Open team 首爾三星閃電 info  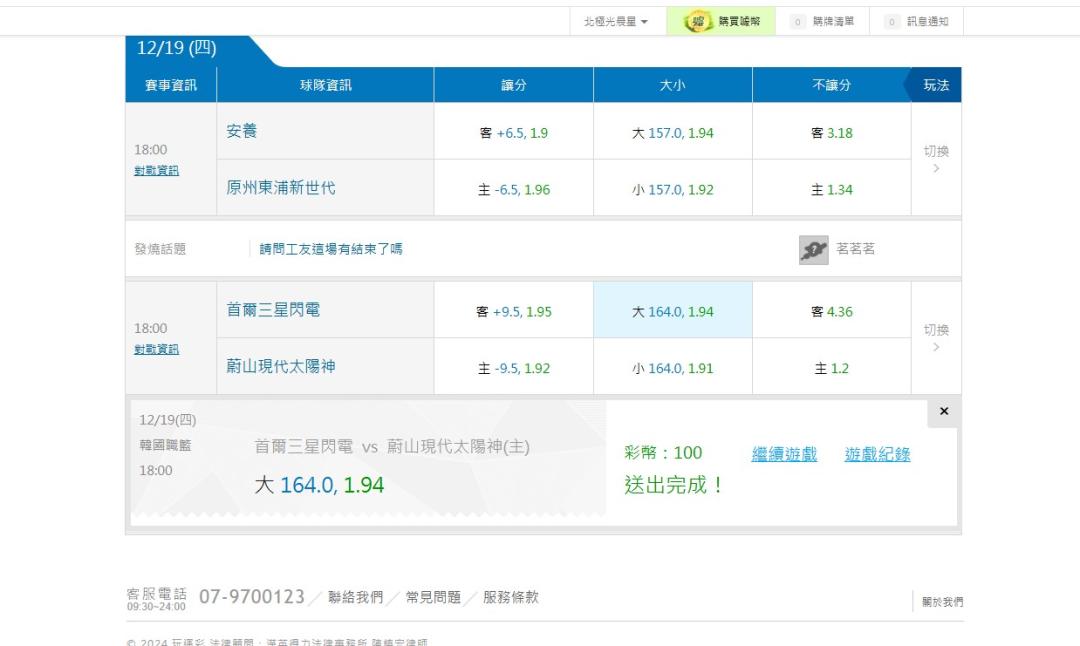pos(273,310)
